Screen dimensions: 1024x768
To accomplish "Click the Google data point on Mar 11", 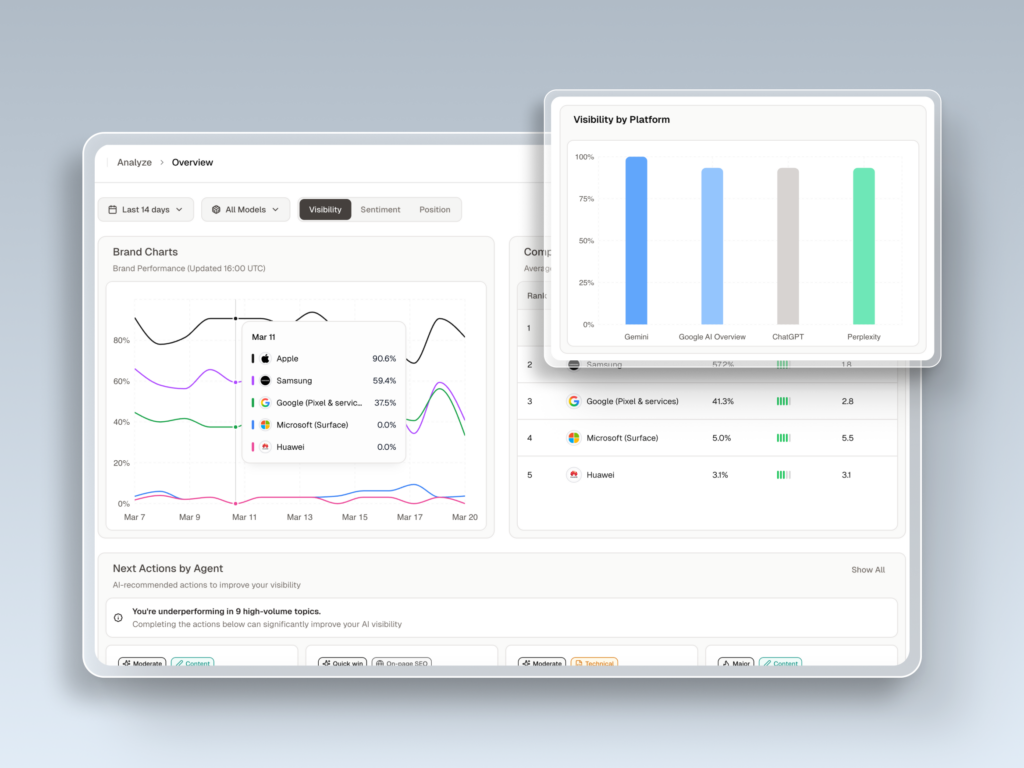I will (x=236, y=427).
